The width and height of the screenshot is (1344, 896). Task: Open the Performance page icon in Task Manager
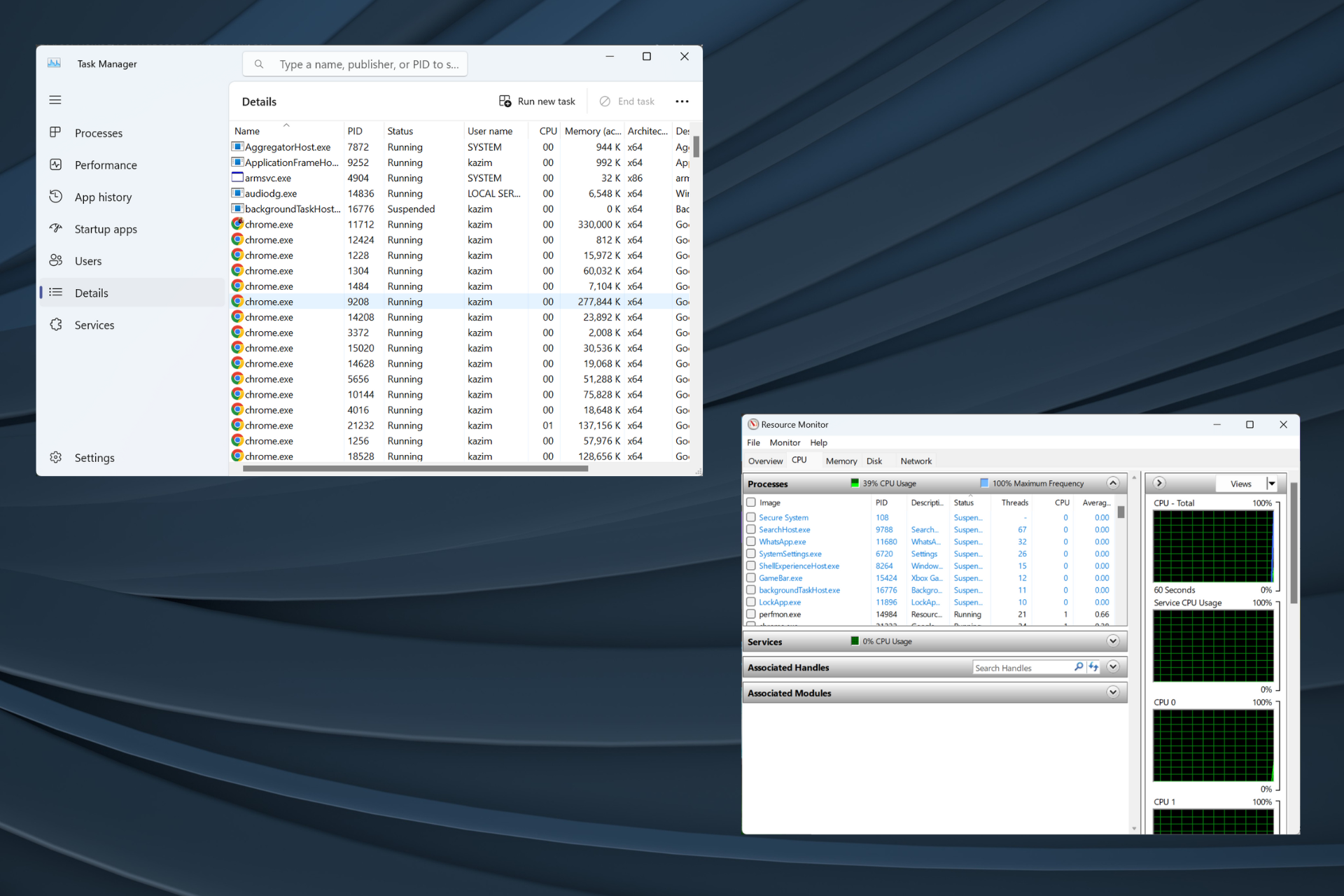pyautogui.click(x=55, y=164)
